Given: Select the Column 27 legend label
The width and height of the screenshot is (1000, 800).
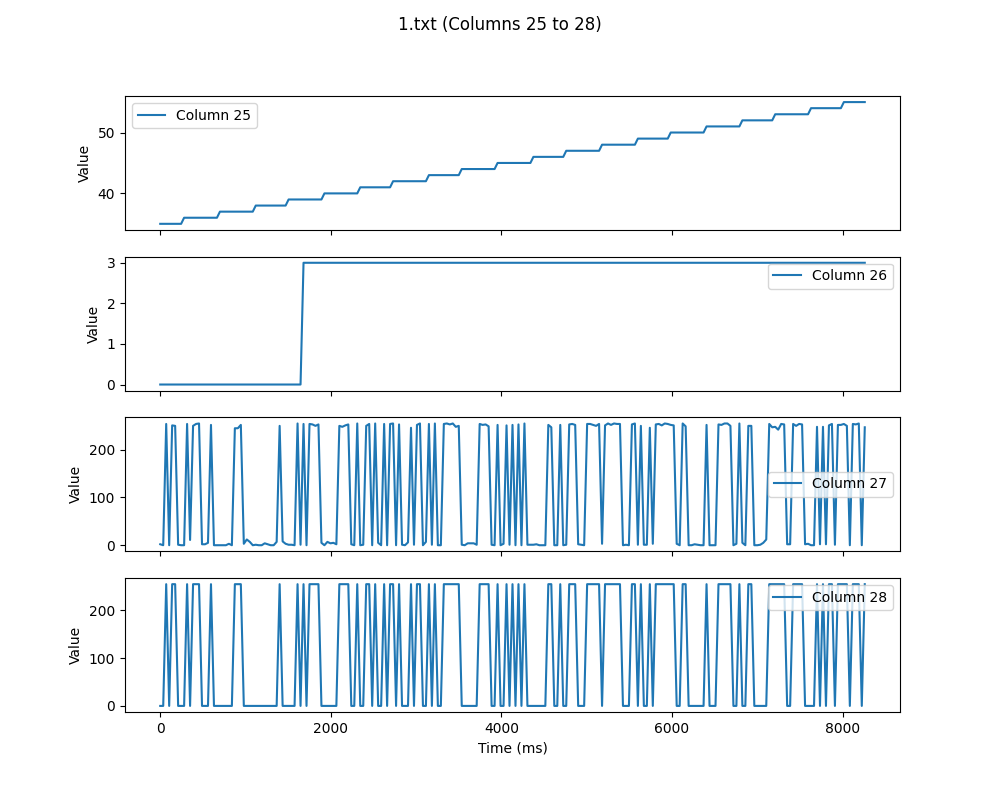Looking at the screenshot, I should tap(849, 483).
